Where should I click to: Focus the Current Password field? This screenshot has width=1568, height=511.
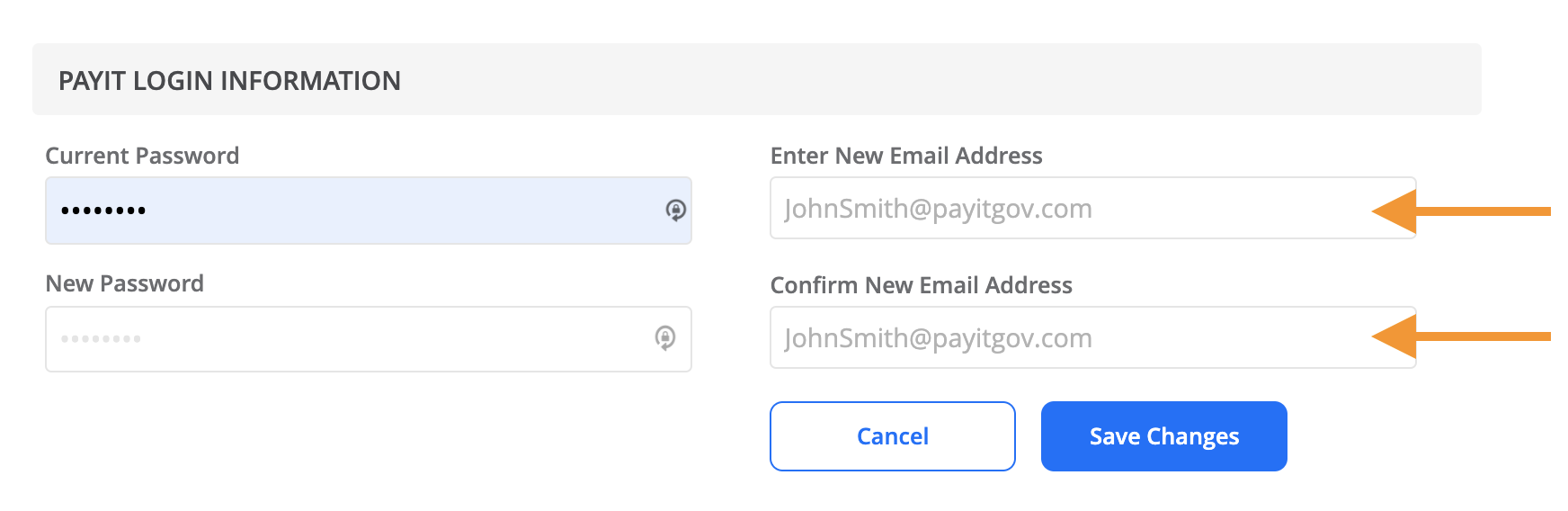(369, 211)
